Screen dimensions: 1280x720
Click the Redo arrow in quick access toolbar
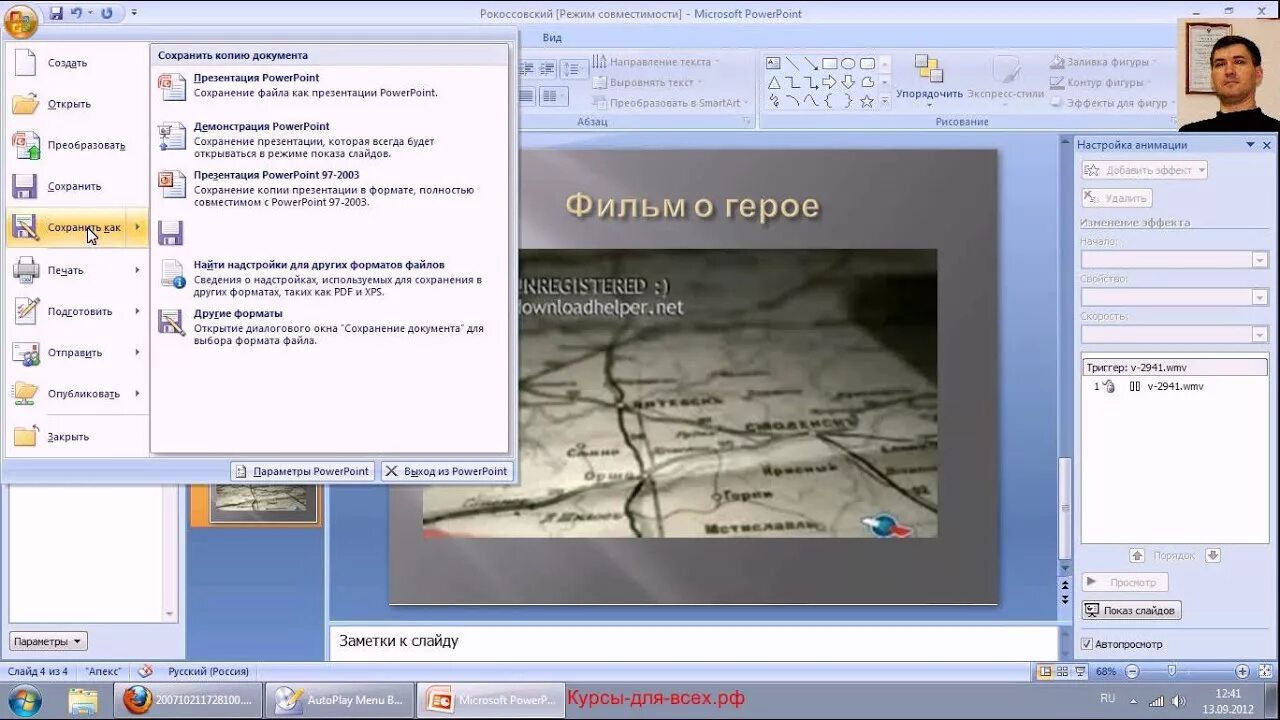point(106,14)
